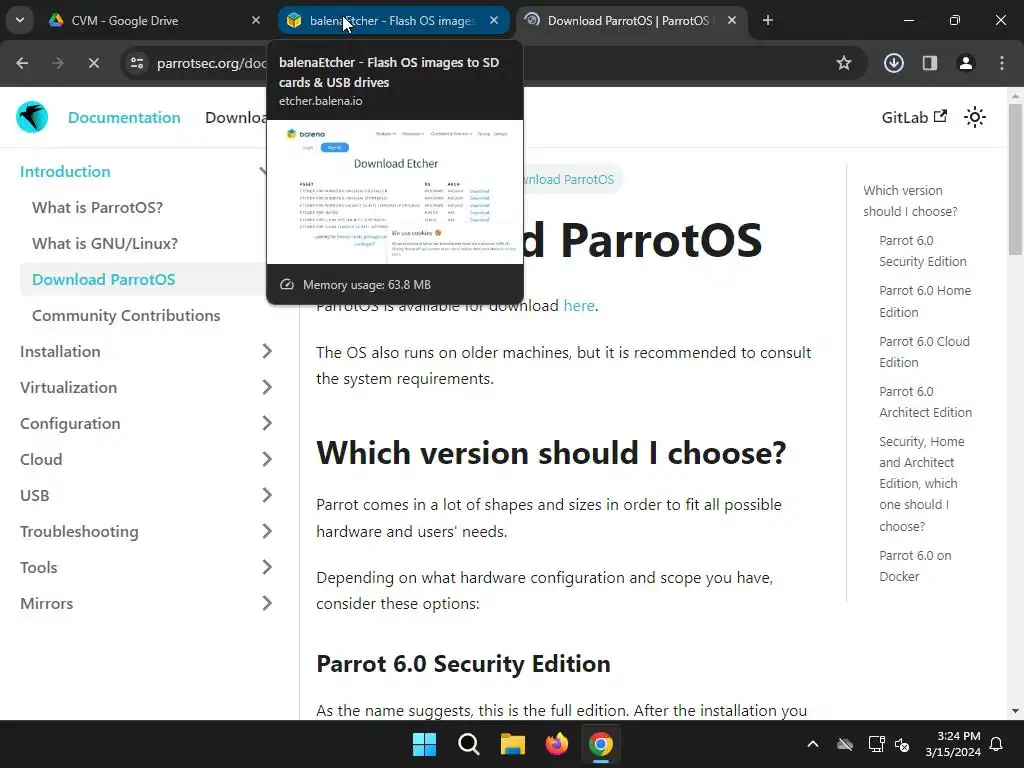Stop loading the page with X button
The height and width of the screenshot is (768, 1024).
point(93,63)
